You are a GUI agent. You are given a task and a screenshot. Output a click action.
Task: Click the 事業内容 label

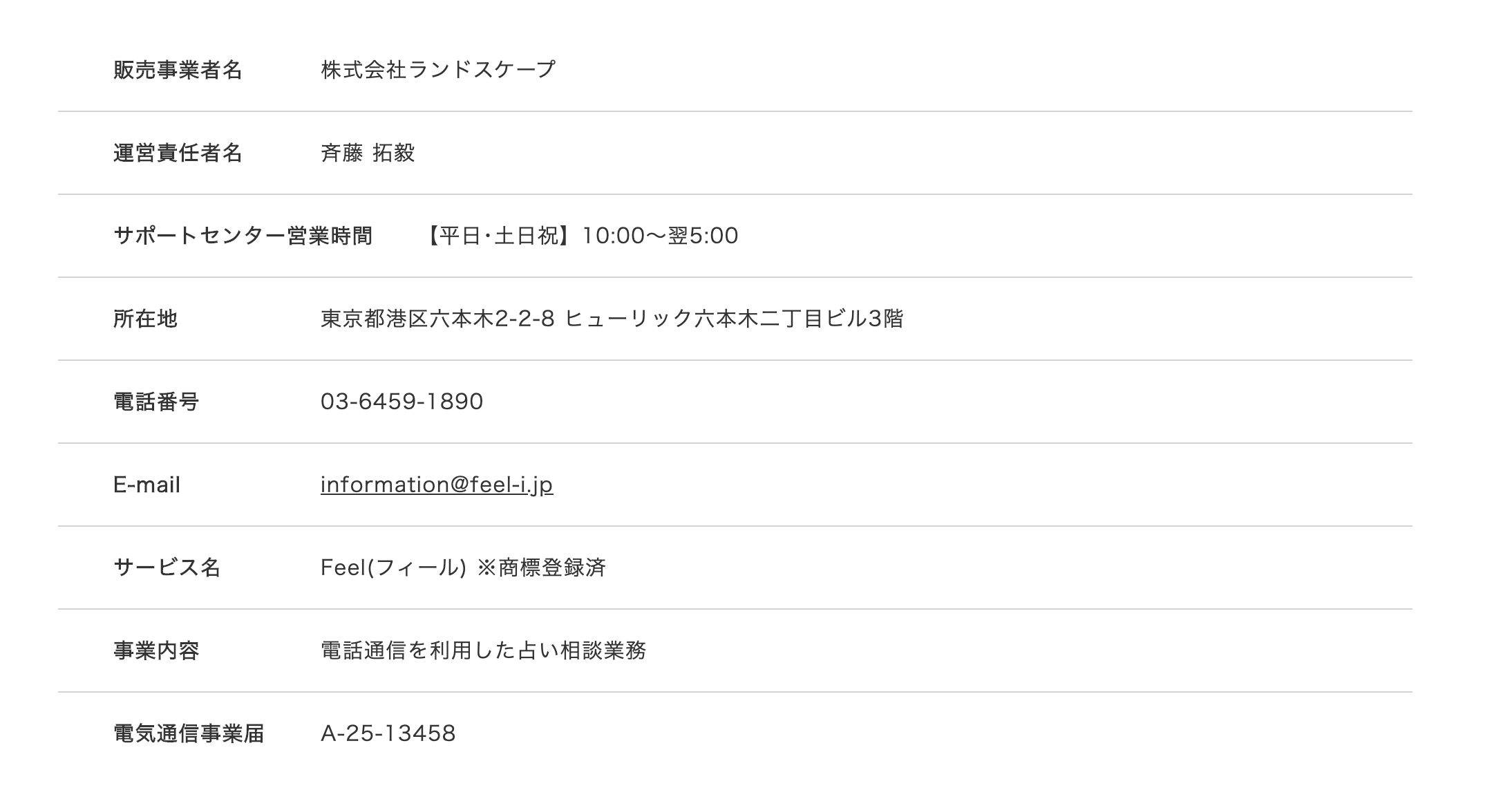(156, 650)
